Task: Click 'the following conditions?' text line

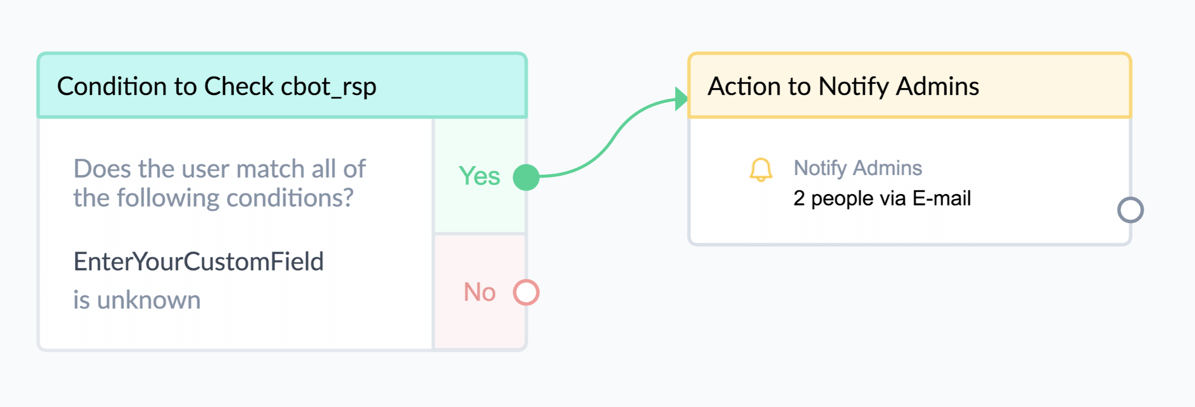Action: pyautogui.click(x=213, y=199)
